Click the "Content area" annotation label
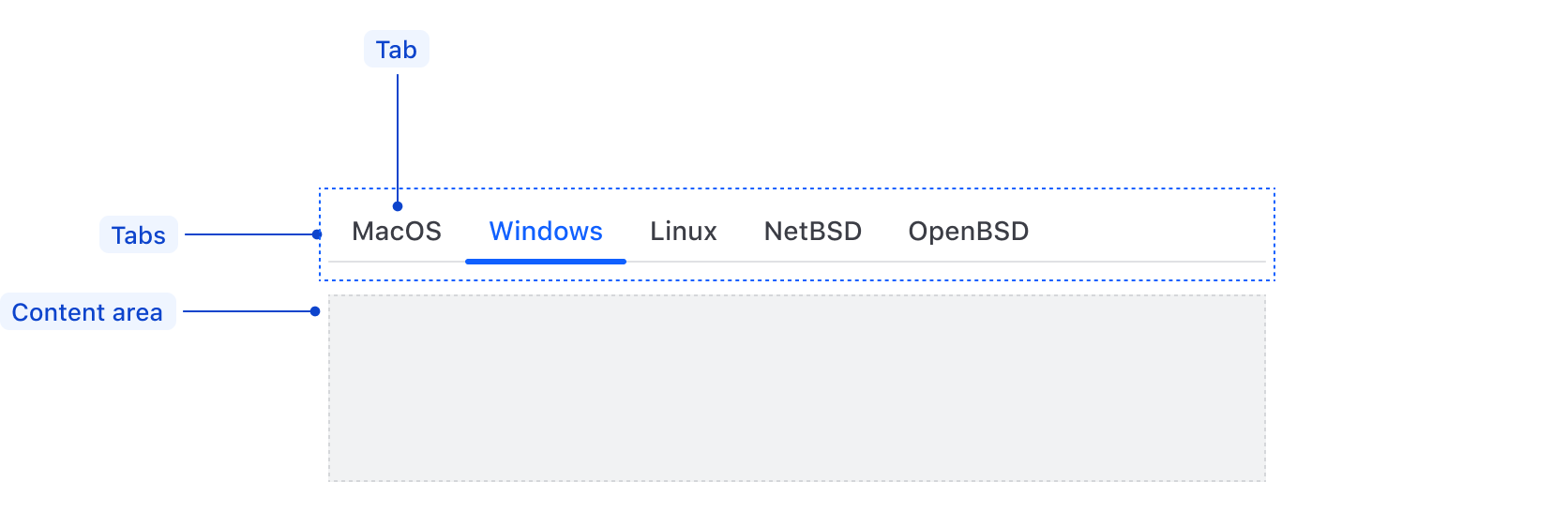1568x512 pixels. pyautogui.click(x=87, y=312)
